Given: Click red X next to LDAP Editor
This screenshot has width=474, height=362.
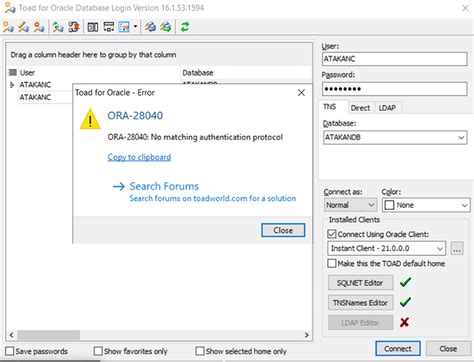Looking at the screenshot, I should point(404,322).
